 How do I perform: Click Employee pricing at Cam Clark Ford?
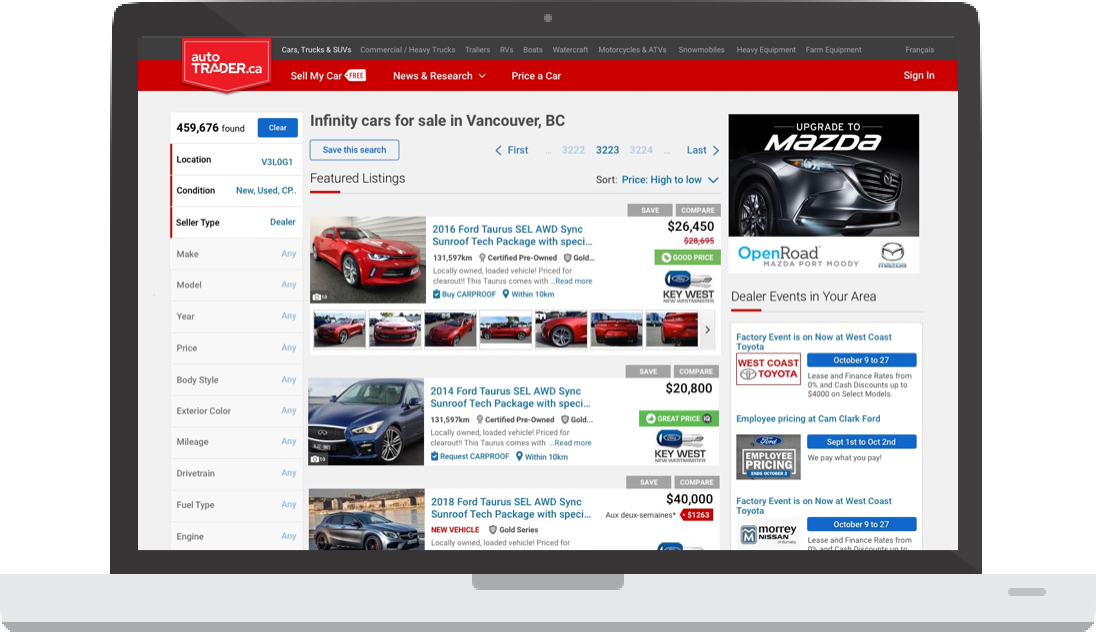click(808, 419)
